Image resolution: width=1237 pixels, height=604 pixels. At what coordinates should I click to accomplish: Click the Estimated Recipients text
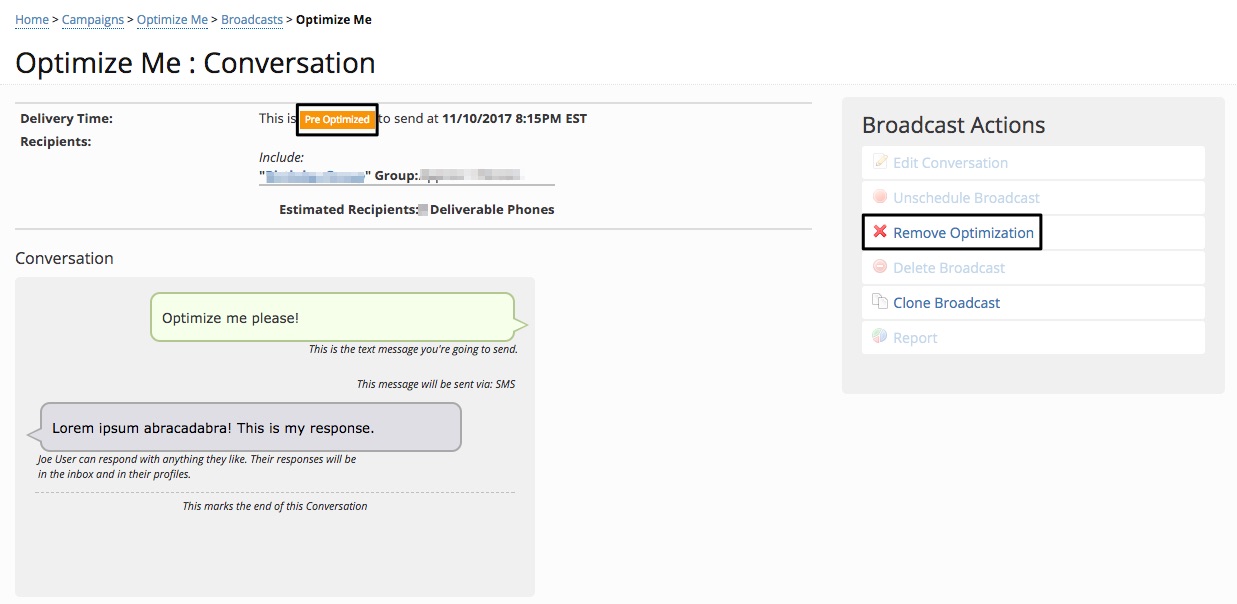coord(417,209)
